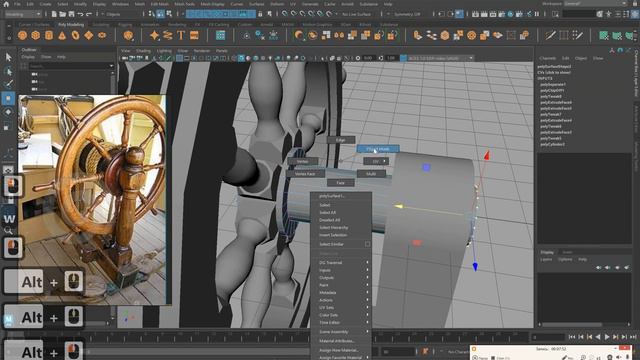Toggle select by component type mode
This screenshot has width=640, height=360.
[169, 14]
